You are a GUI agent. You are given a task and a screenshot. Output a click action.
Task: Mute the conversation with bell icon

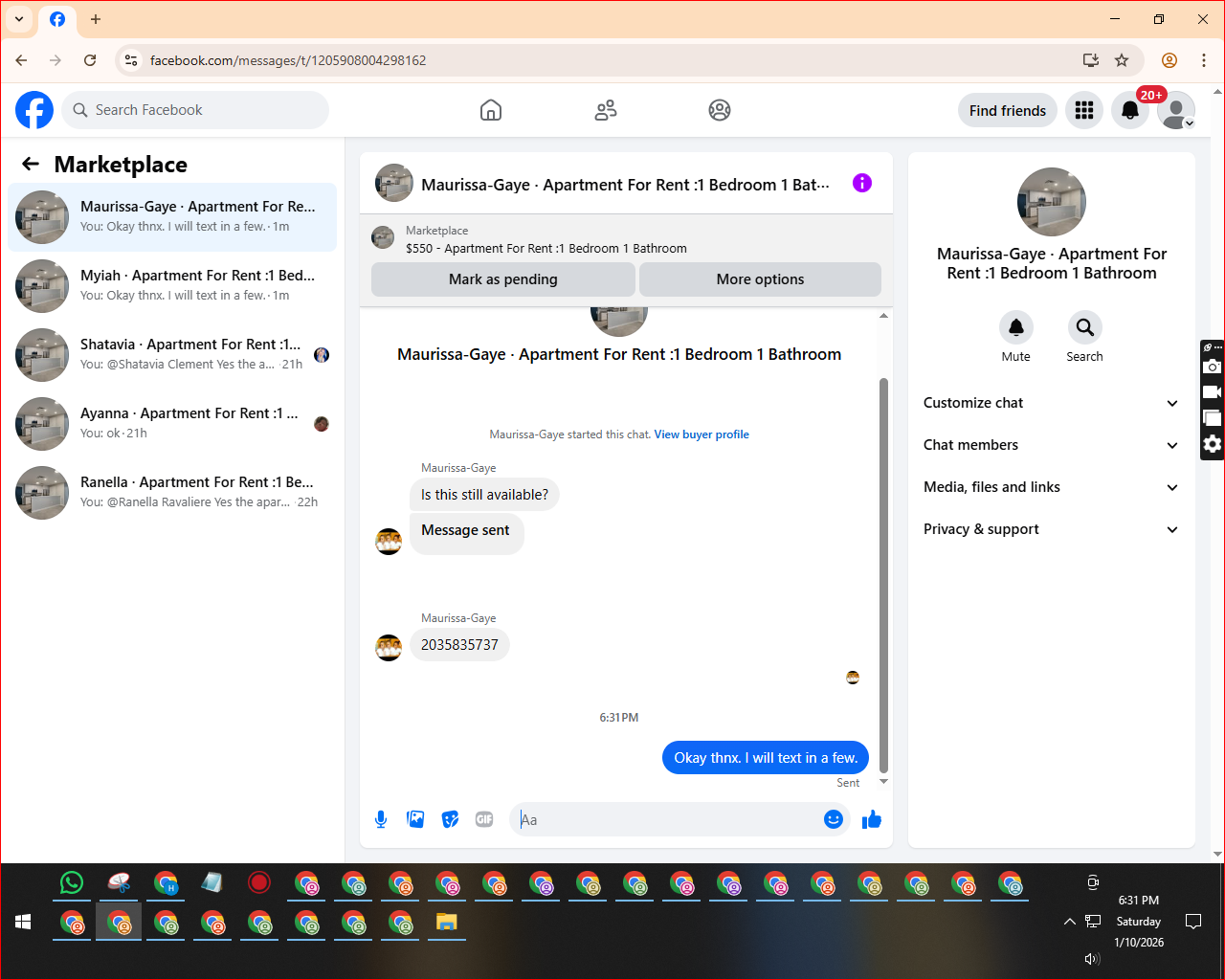1016,327
